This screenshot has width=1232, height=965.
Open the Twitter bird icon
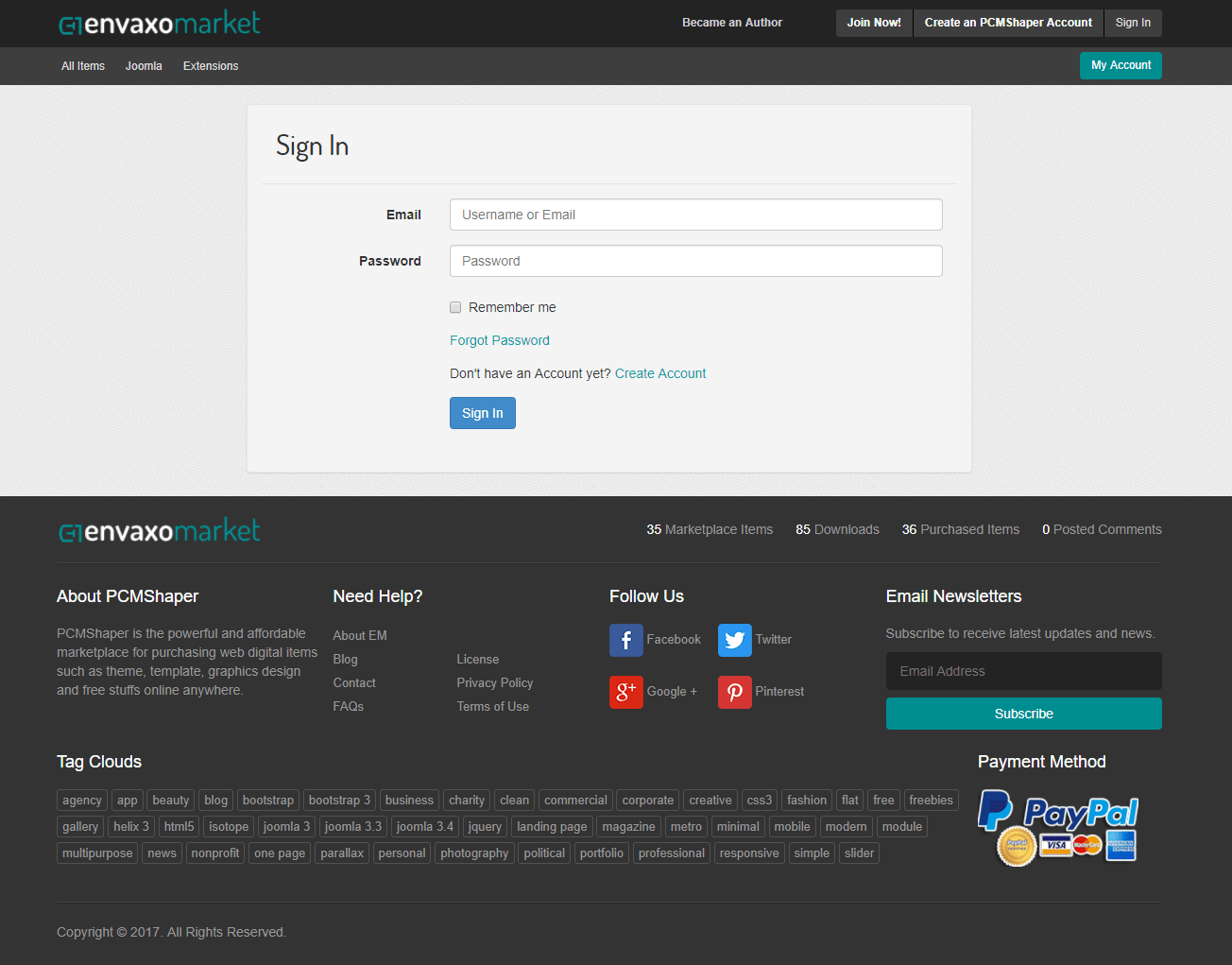[734, 640]
